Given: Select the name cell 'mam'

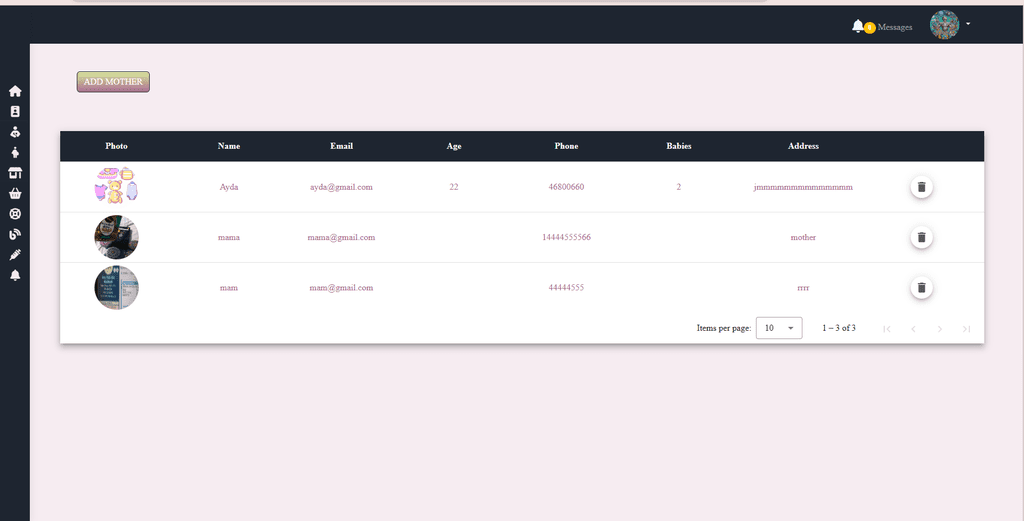Looking at the screenshot, I should point(229,287).
